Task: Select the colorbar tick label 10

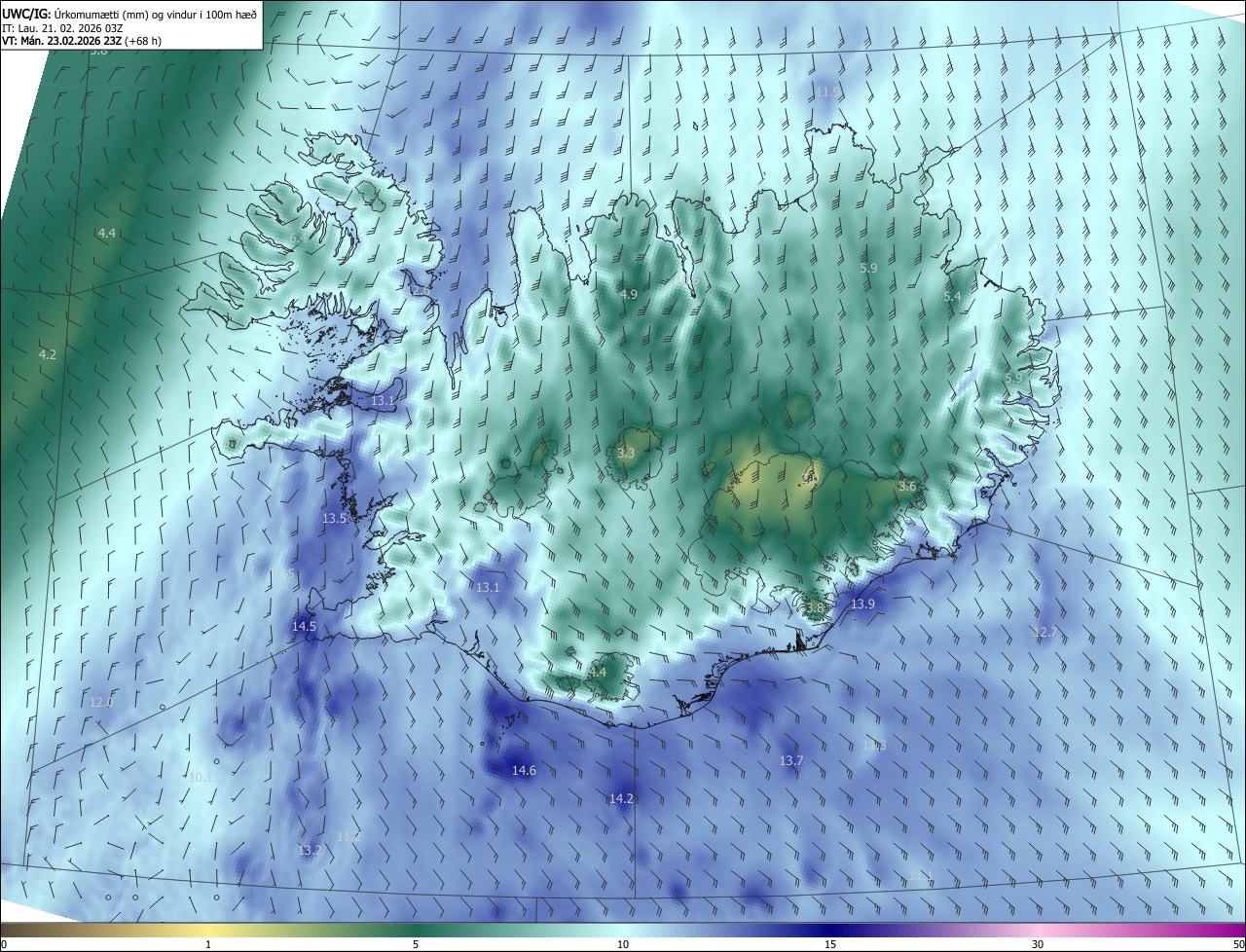Action: pos(623,944)
